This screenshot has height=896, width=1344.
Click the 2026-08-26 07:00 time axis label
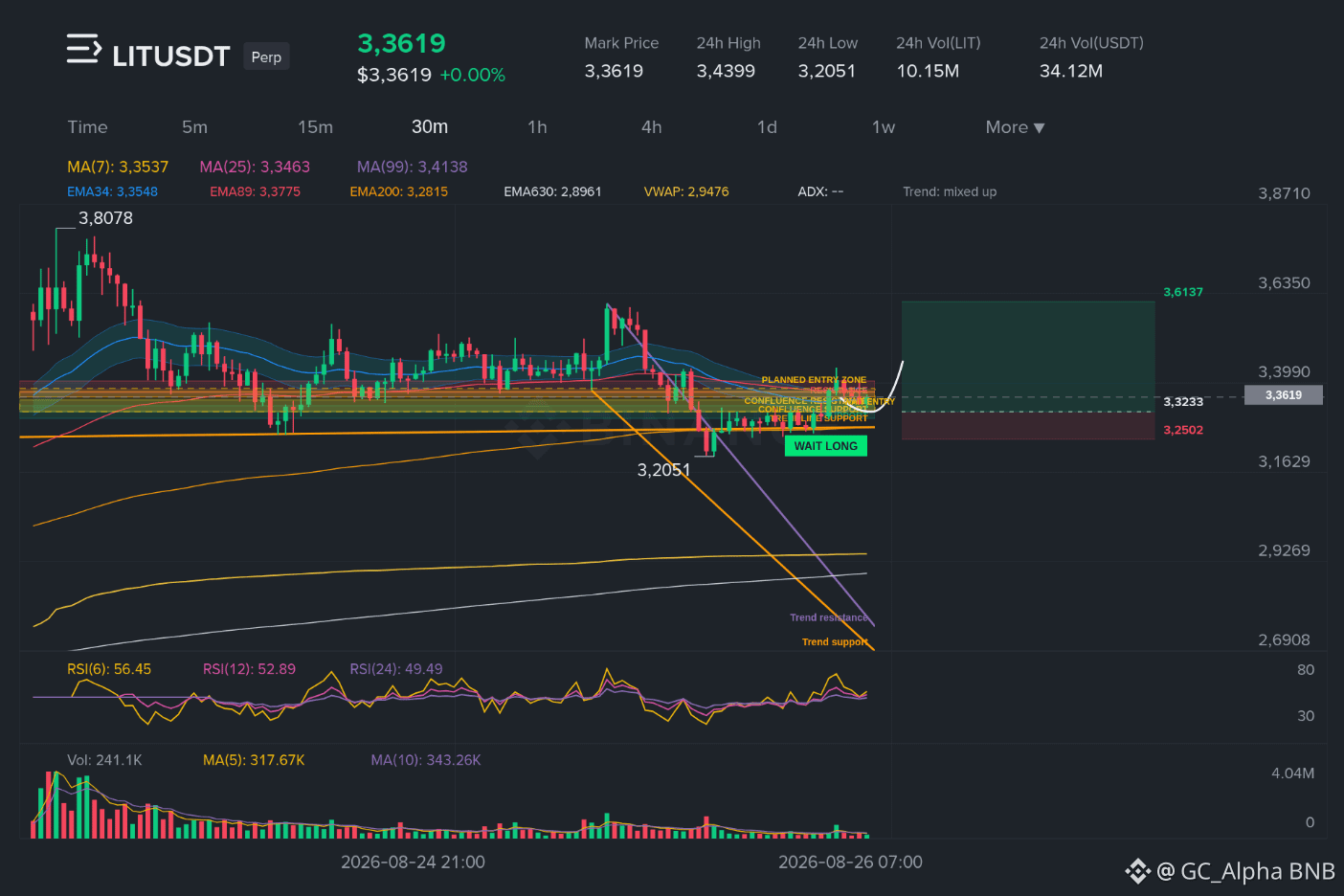click(850, 862)
